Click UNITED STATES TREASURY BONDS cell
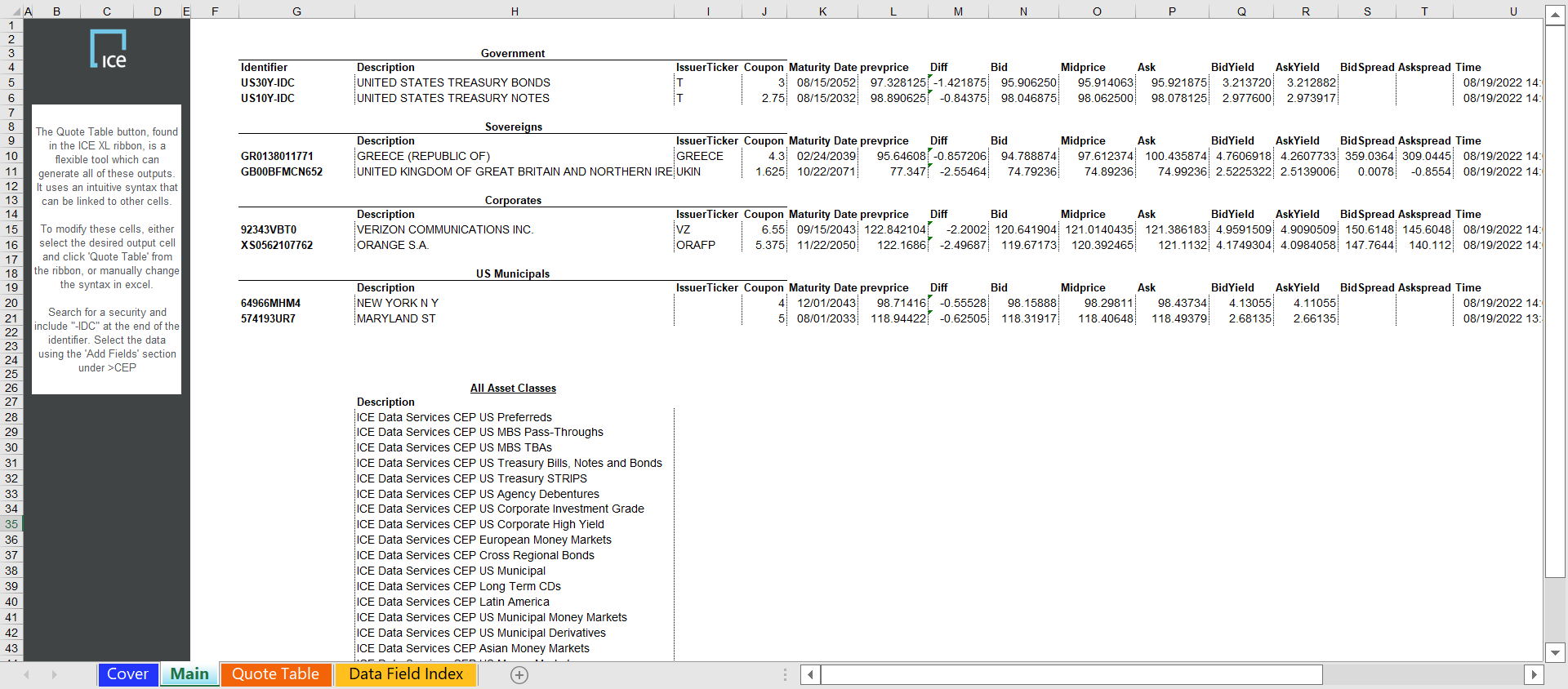This screenshot has height=689, width=1568. [514, 82]
